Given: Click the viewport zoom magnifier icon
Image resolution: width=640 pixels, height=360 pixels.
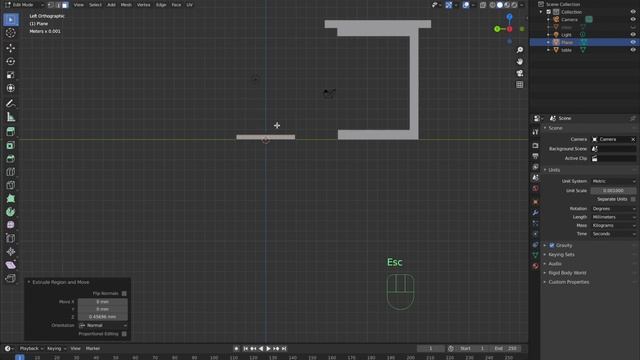Looking at the screenshot, I should point(520,50).
